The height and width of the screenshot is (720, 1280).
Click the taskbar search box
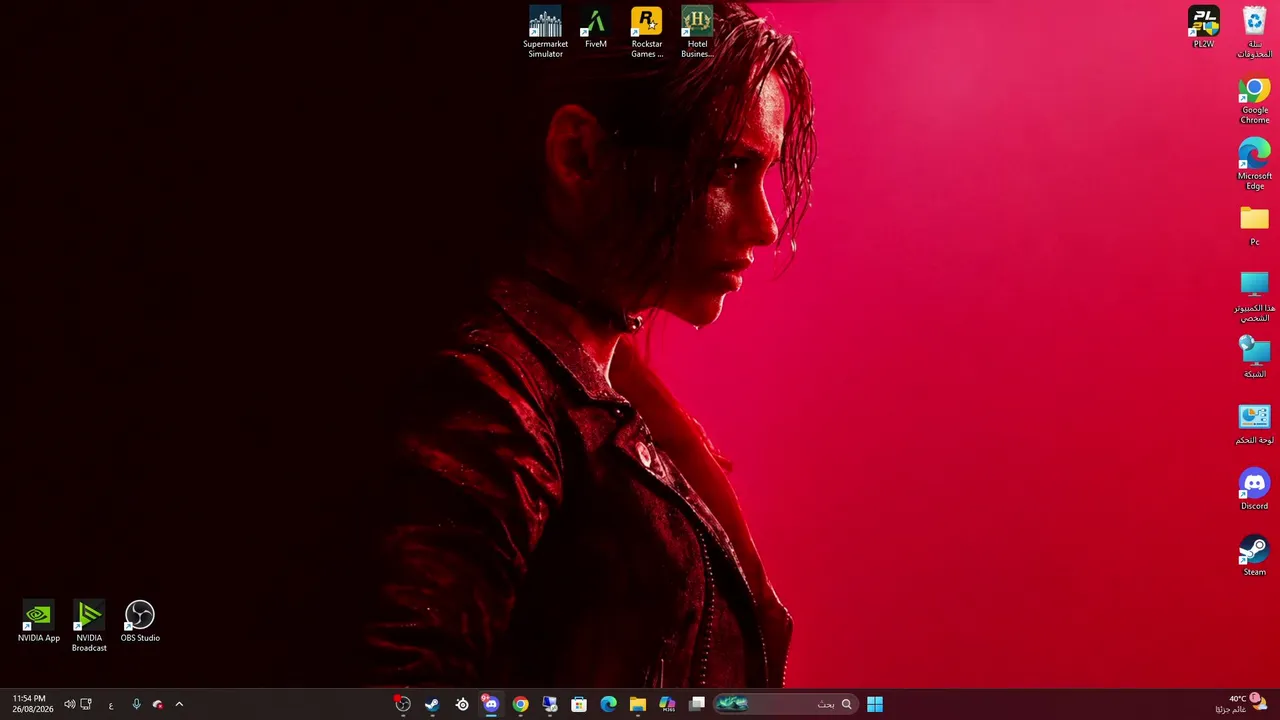785,704
